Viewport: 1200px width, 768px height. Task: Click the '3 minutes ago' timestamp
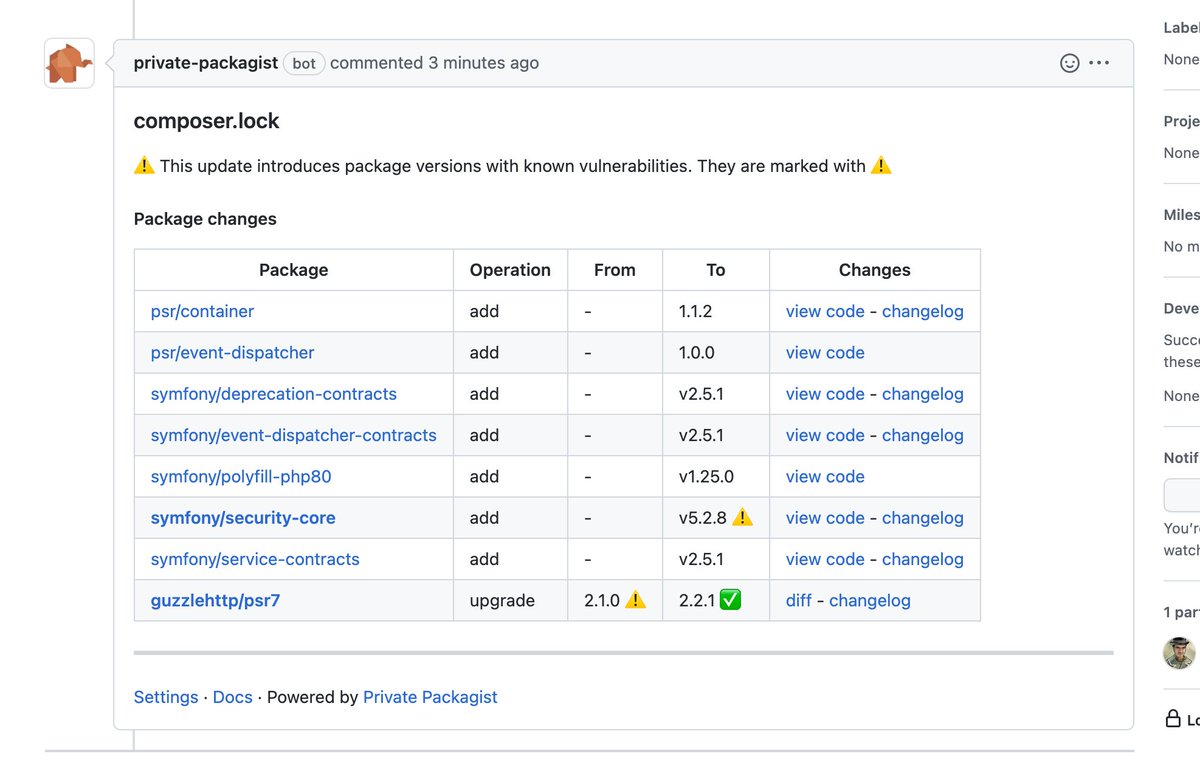pyautogui.click(x=484, y=63)
